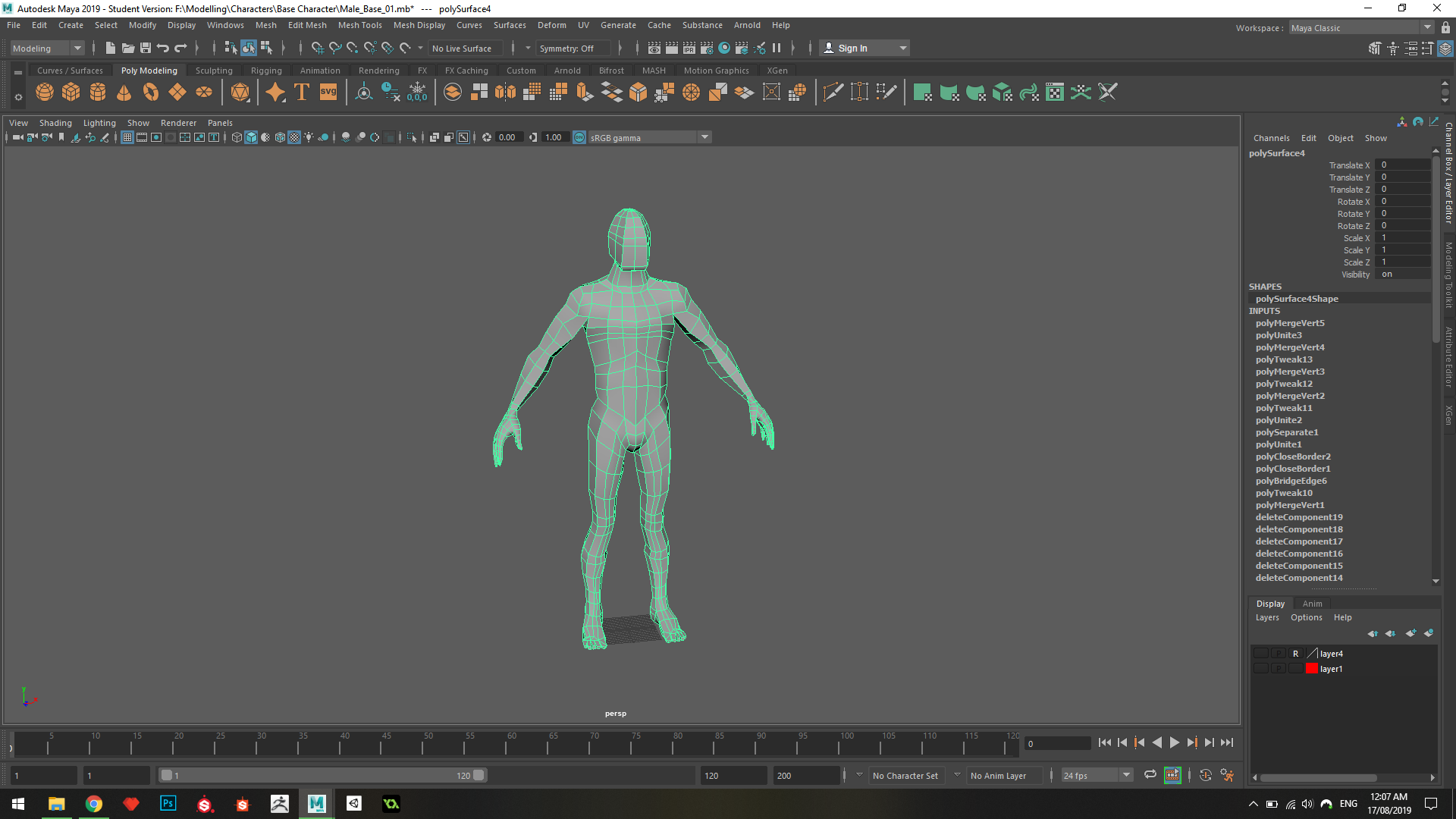Click the SVG import shelf icon
Viewport: 1456px width, 819px height.
tap(328, 93)
